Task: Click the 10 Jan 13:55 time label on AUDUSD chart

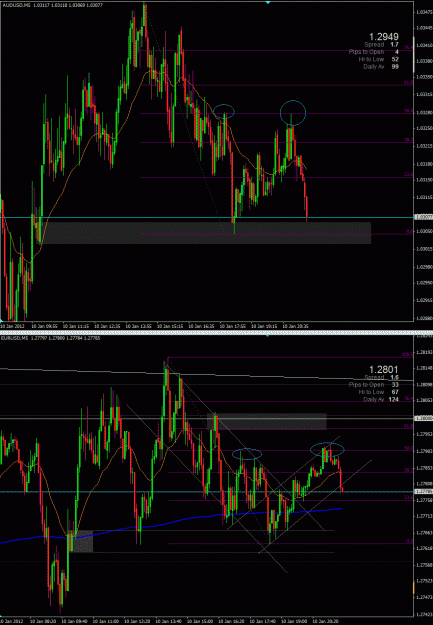Action: 138,326
